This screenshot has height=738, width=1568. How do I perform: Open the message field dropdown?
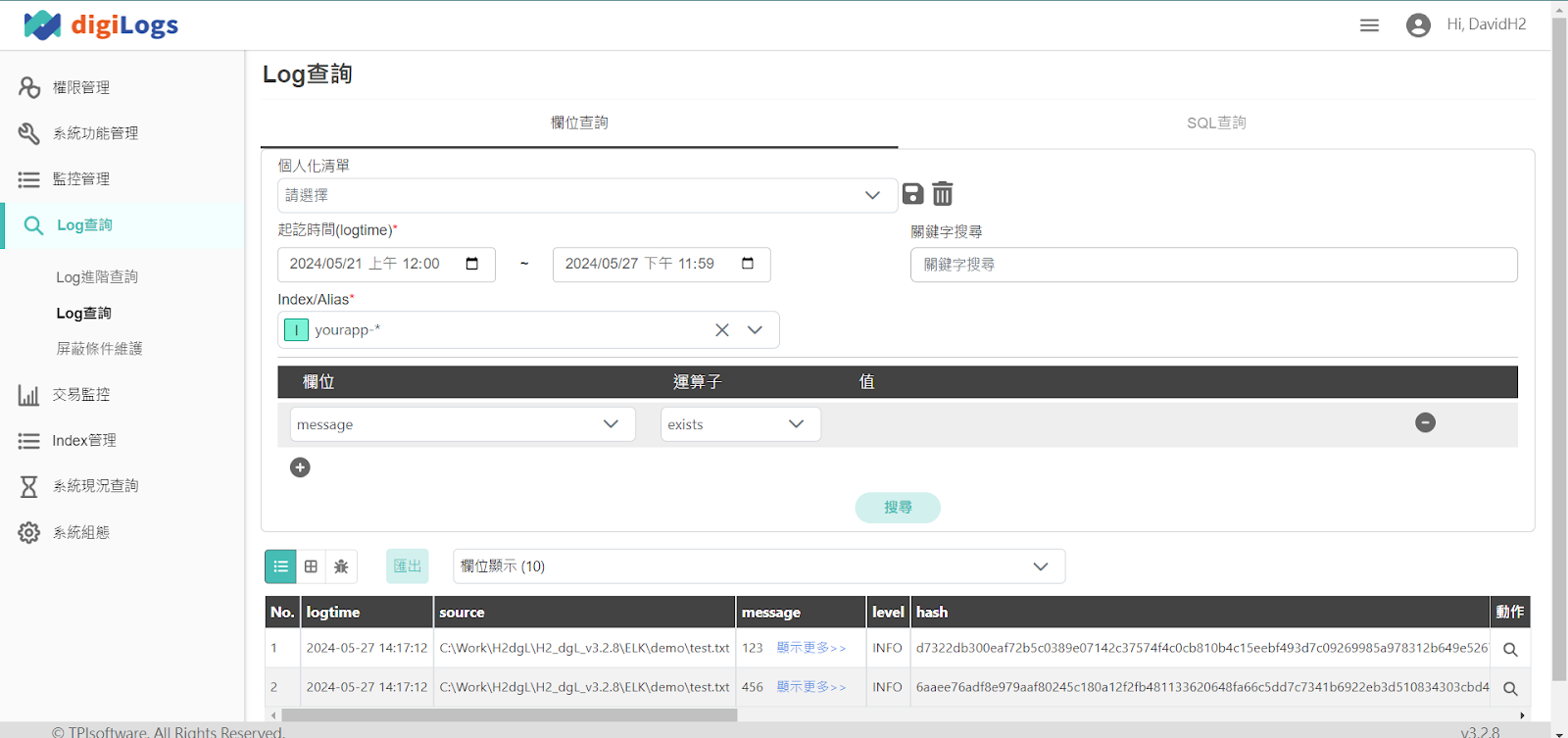(x=463, y=424)
